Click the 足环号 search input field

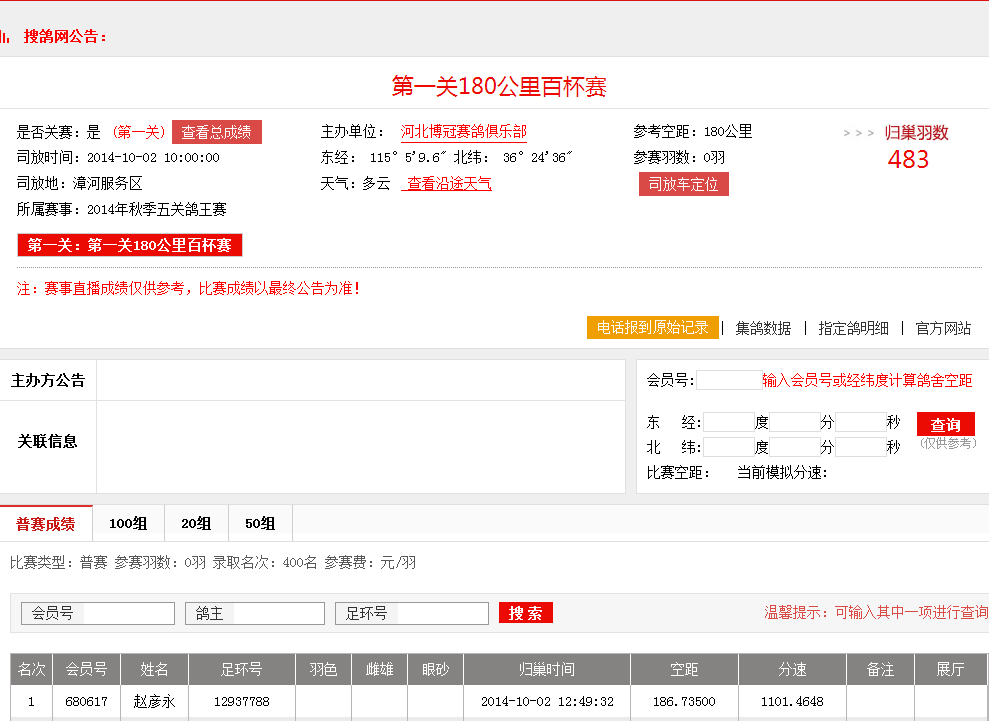click(441, 613)
